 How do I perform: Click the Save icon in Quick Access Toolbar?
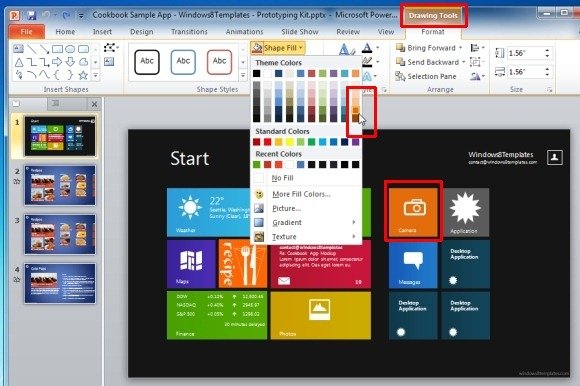click(x=31, y=16)
